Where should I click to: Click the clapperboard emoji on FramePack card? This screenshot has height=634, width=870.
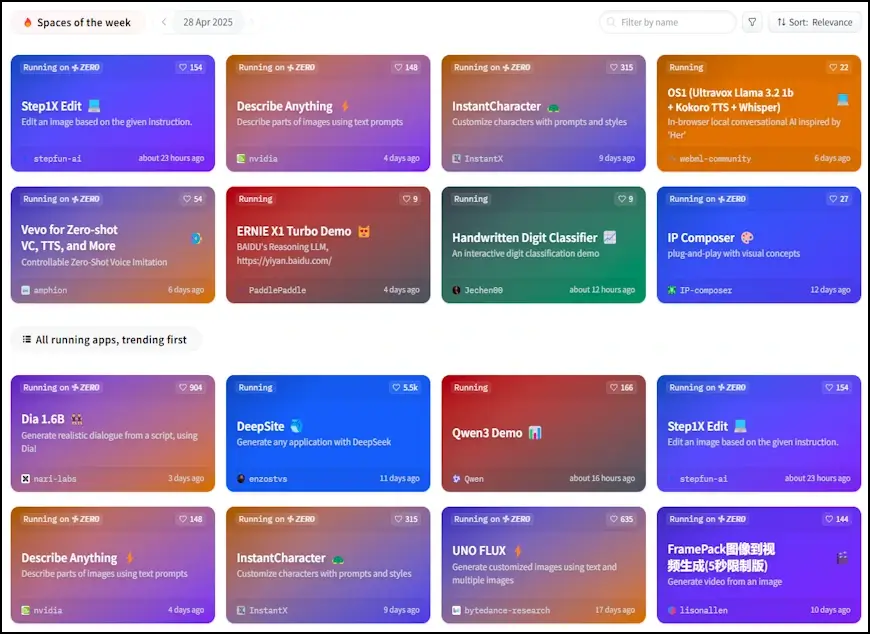(842, 557)
